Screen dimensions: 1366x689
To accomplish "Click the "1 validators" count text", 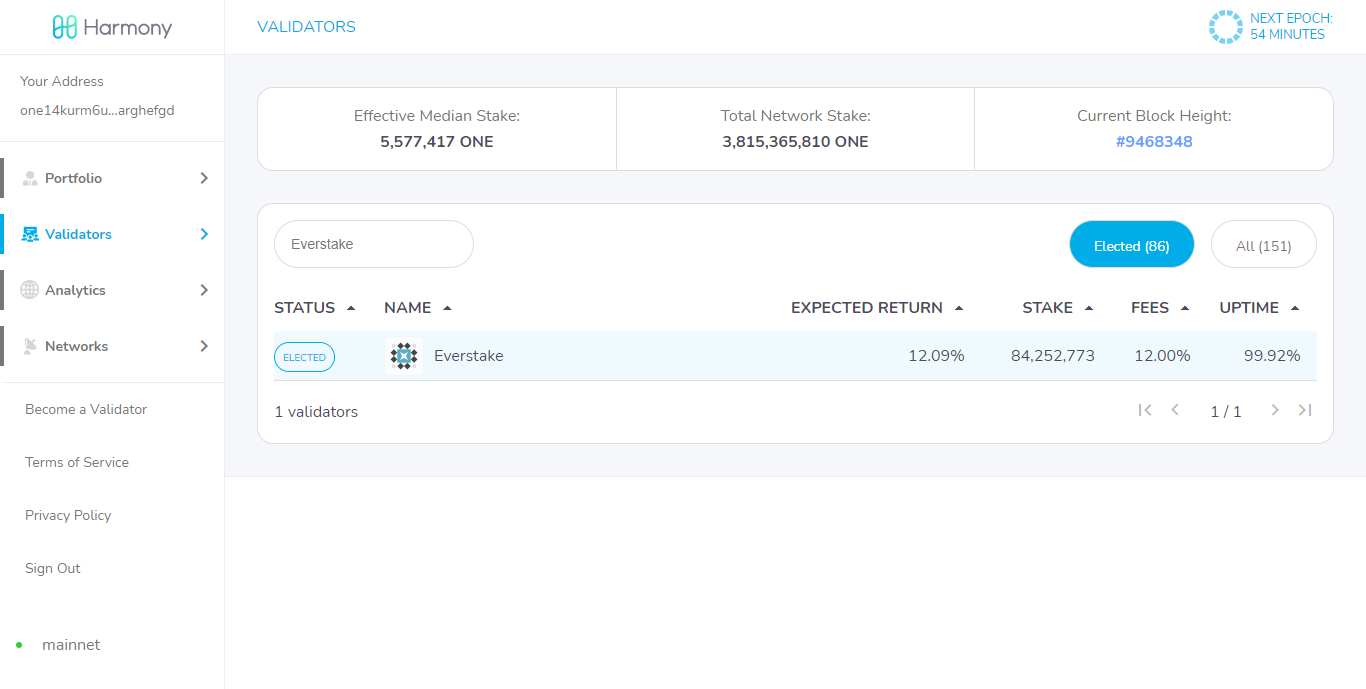I will 316,412.
